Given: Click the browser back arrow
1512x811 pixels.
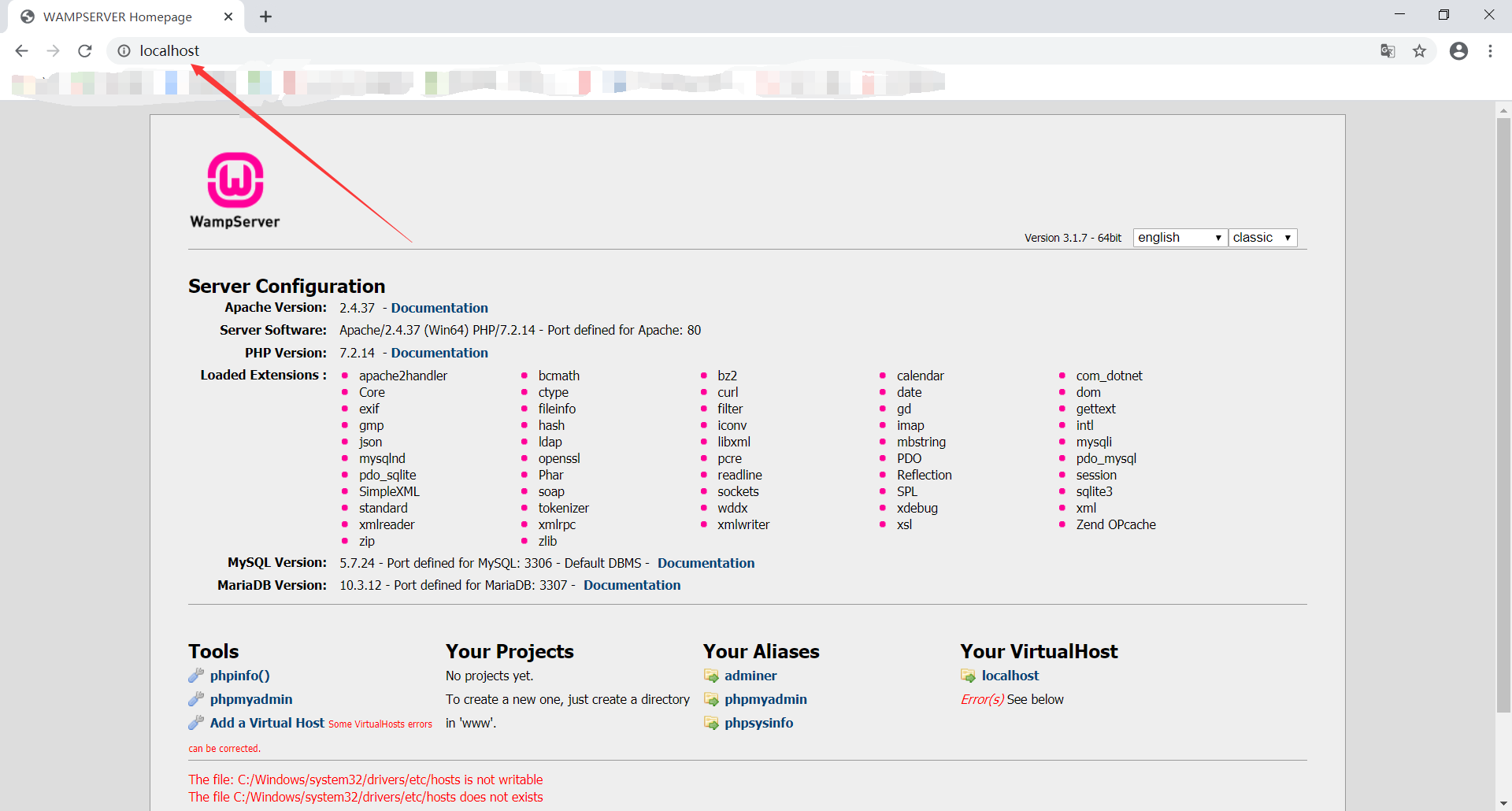Looking at the screenshot, I should point(21,51).
